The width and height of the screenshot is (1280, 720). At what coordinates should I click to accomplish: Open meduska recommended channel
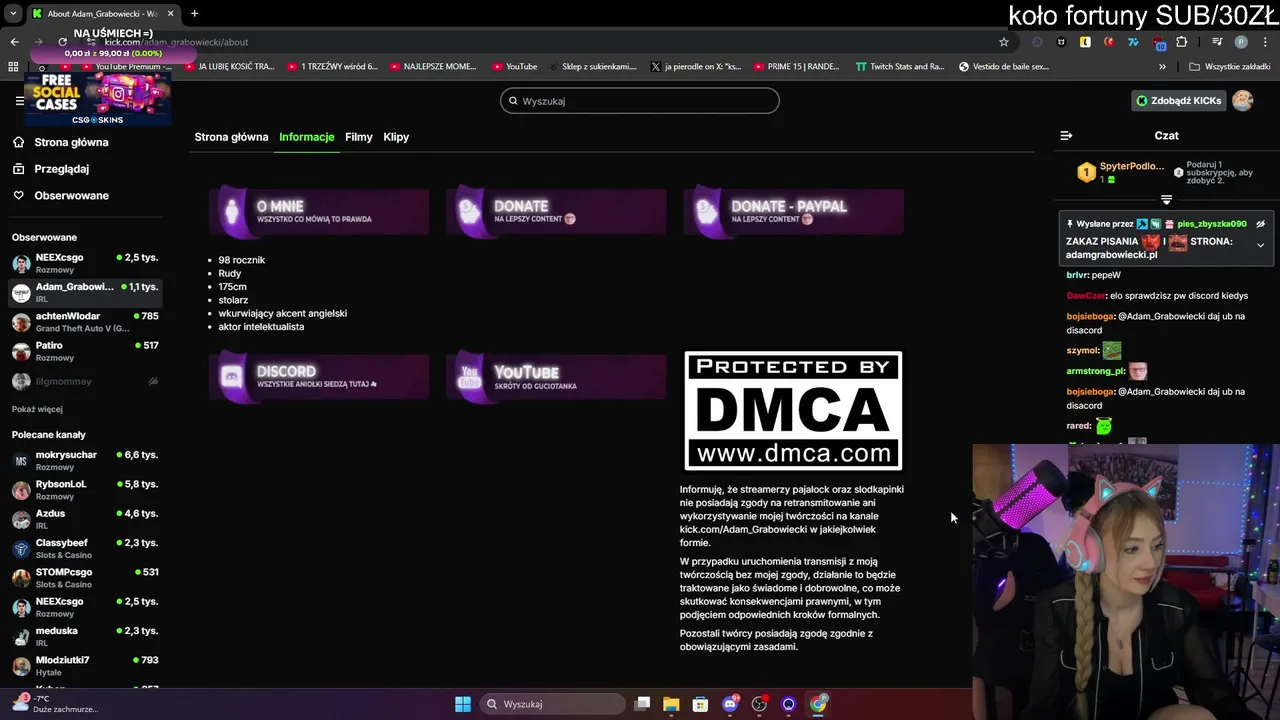[85, 637]
